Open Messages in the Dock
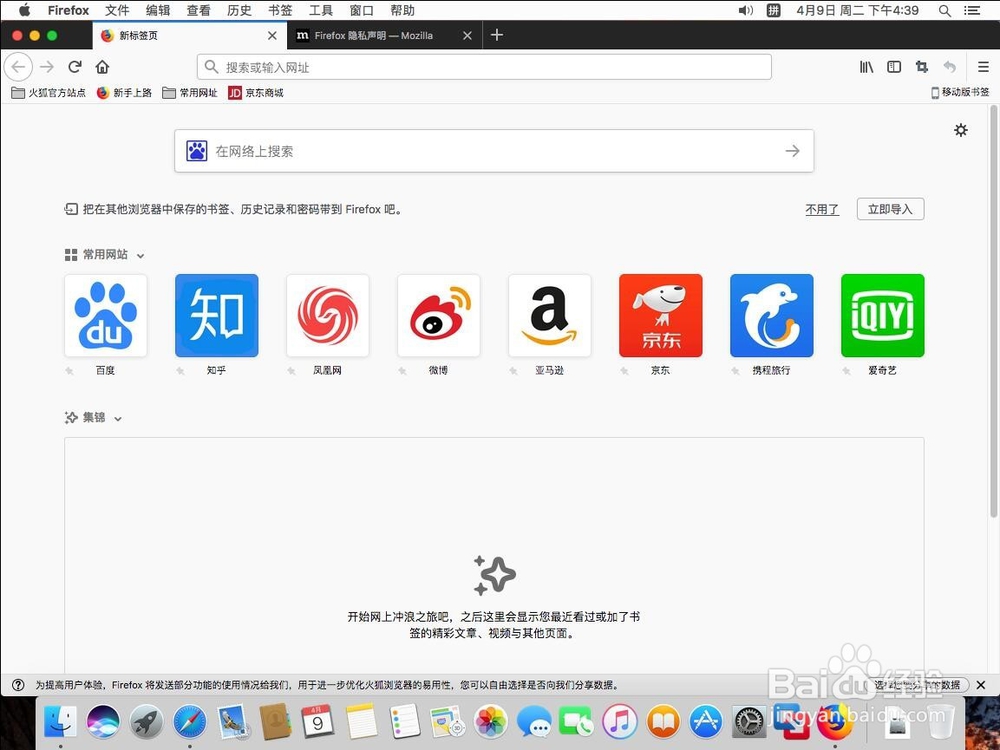The height and width of the screenshot is (750, 1000). 534,721
